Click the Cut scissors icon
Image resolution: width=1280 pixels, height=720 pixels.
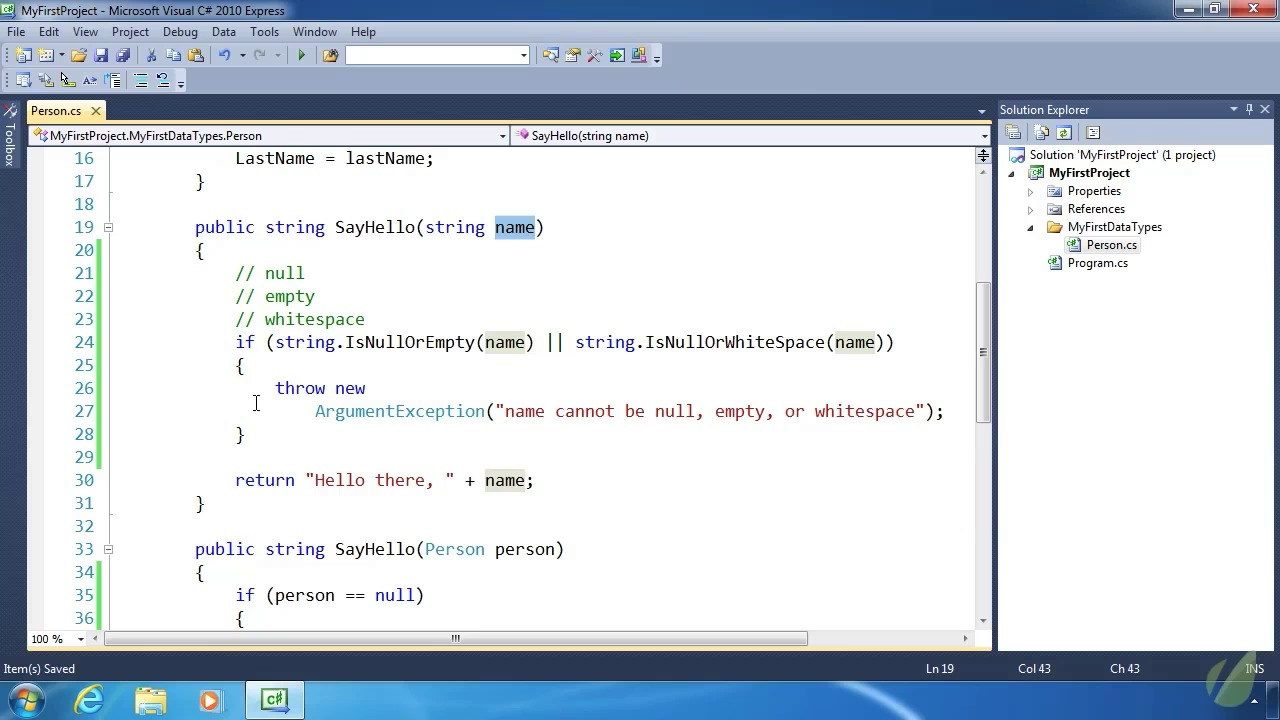[x=151, y=56]
